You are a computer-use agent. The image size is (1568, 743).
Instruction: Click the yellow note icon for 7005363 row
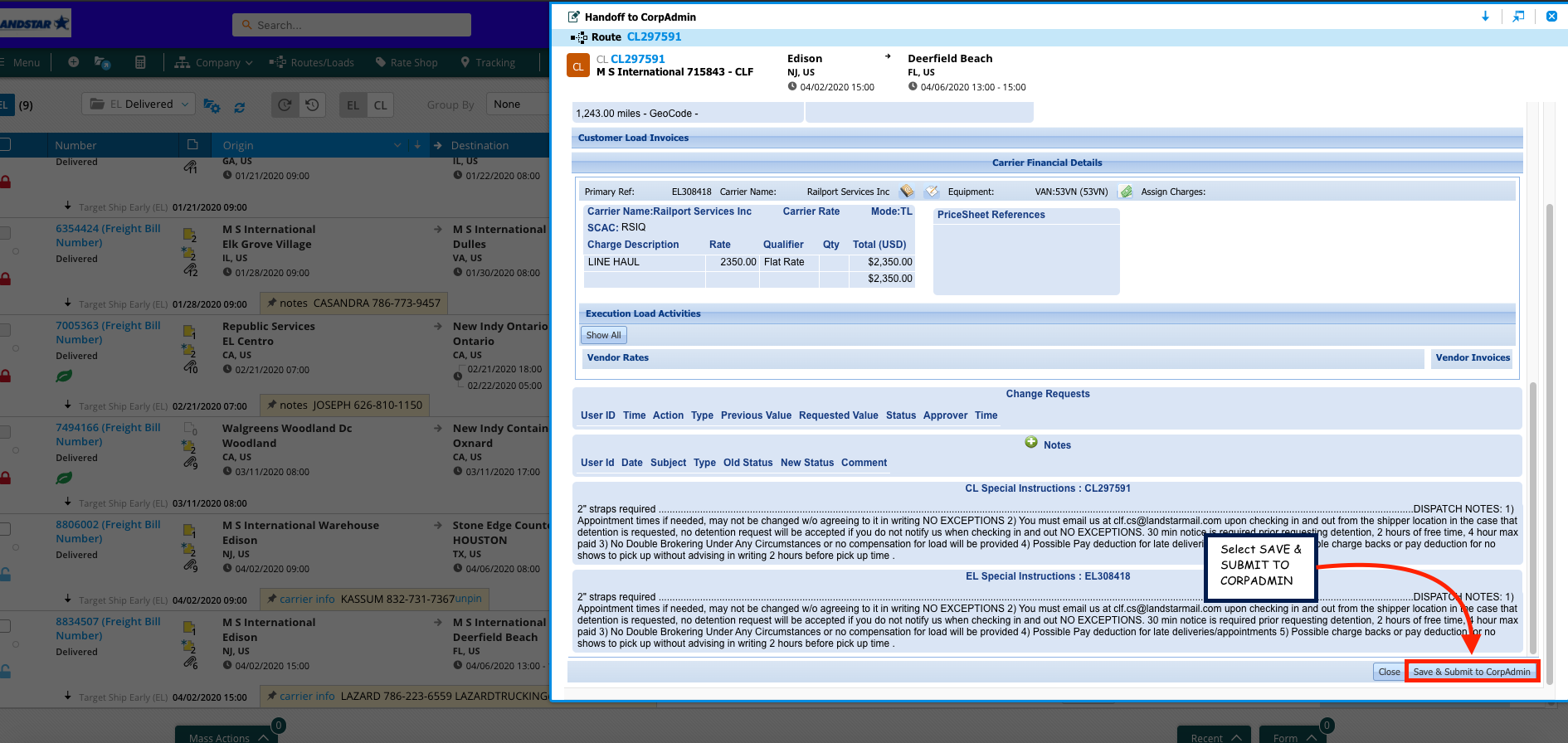[x=189, y=332]
